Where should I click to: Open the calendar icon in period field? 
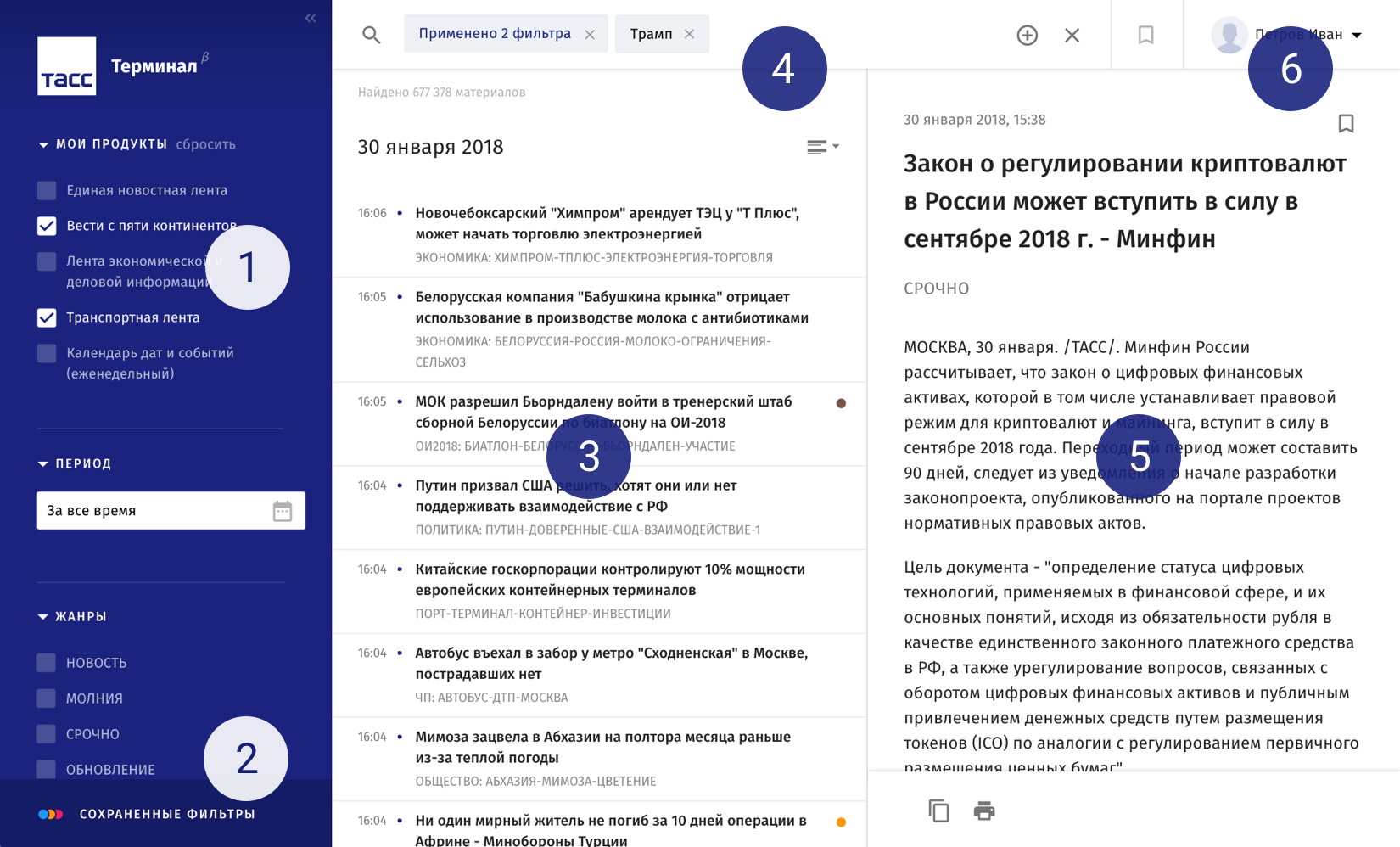click(283, 511)
